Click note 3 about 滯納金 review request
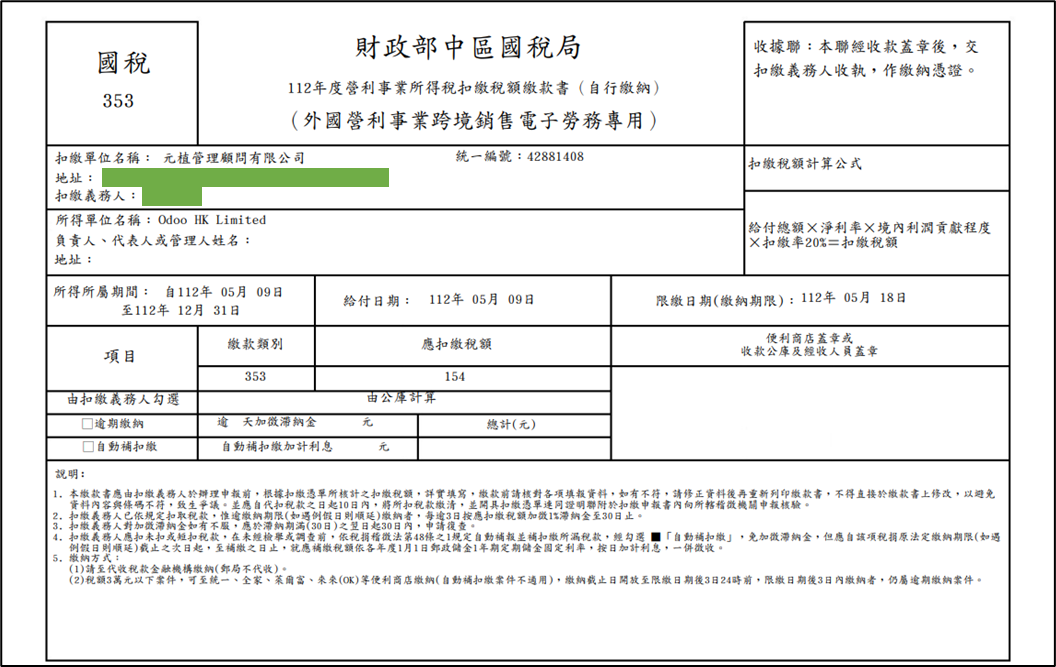Image resolution: width=1056 pixels, height=667 pixels. [x=265, y=526]
